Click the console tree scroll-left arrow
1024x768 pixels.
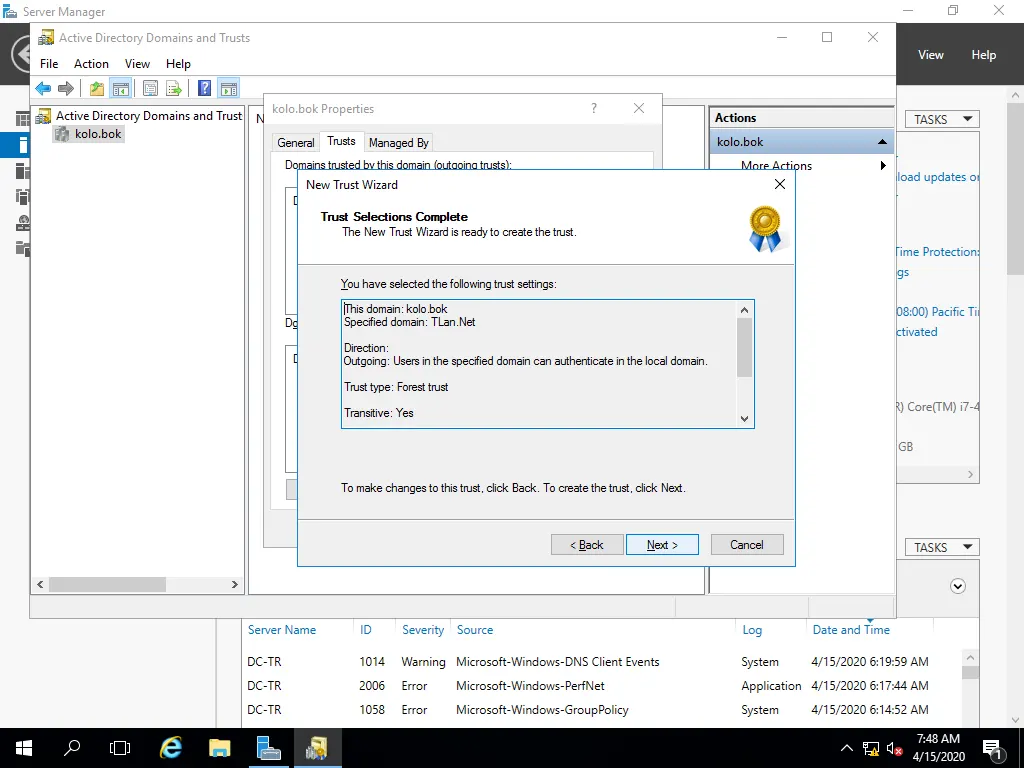(40, 584)
